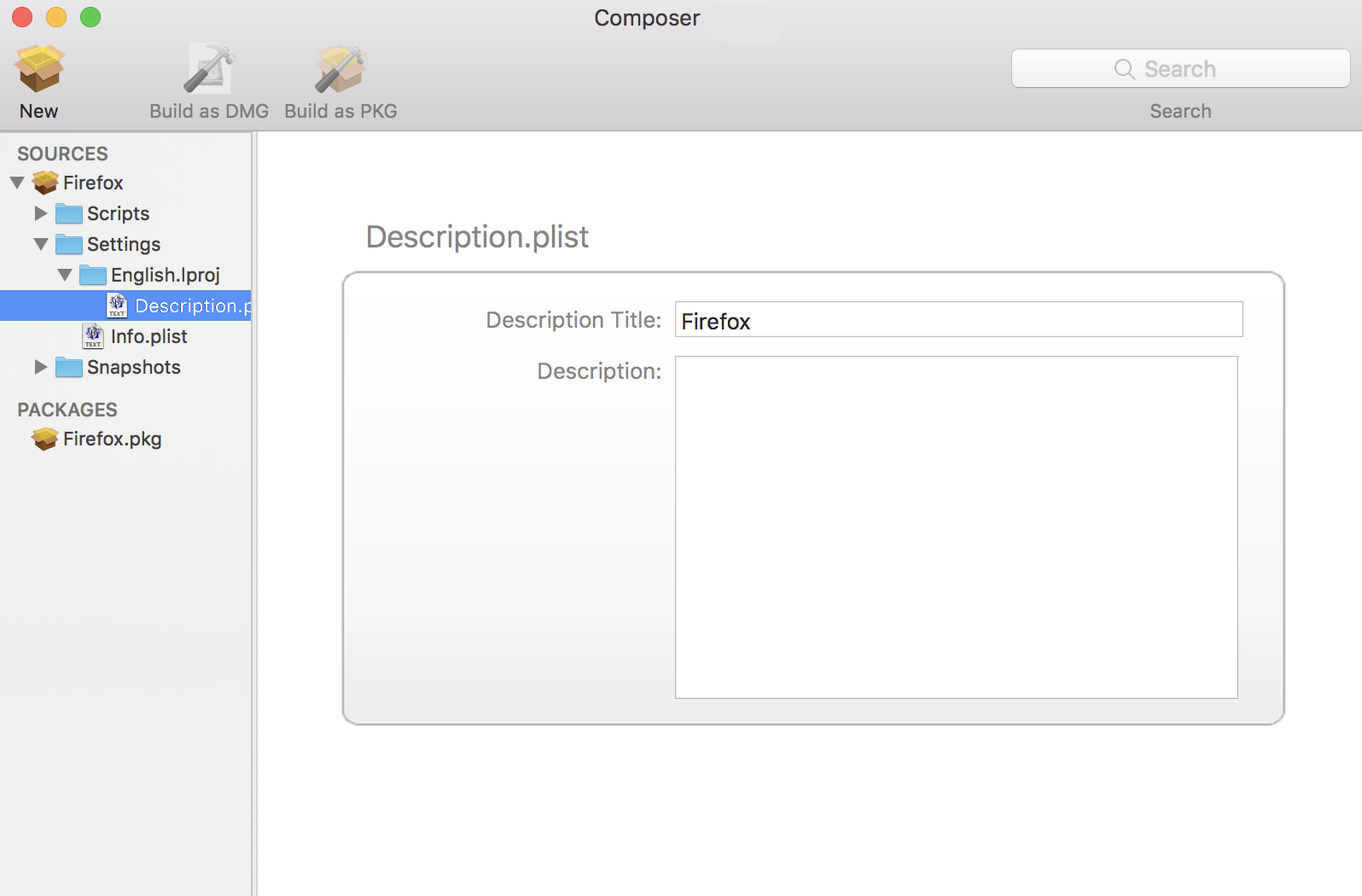Collapse the English.lproj folder
1362x896 pixels.
pyautogui.click(x=65, y=275)
